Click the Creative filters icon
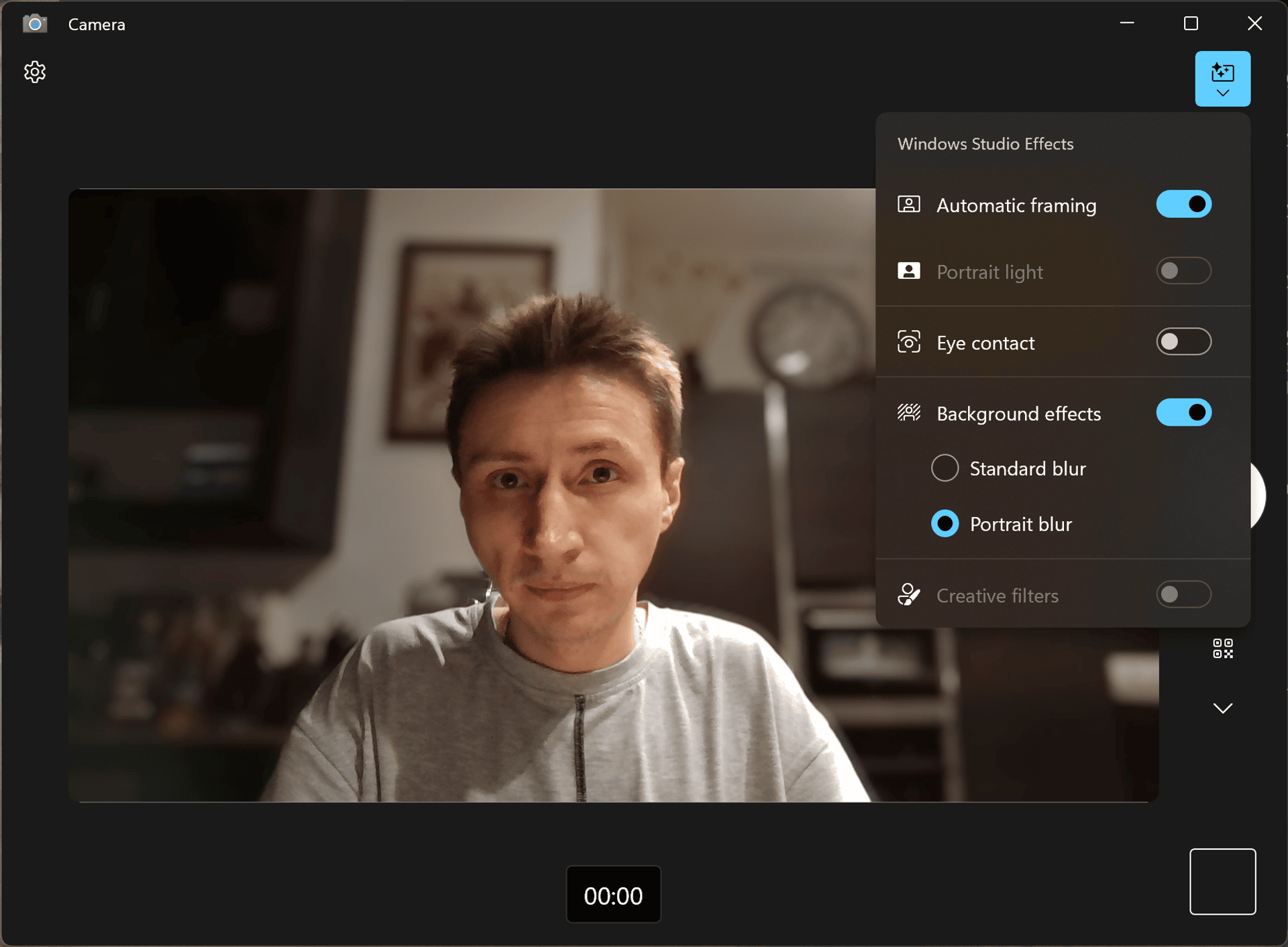The height and width of the screenshot is (947, 1288). (x=908, y=595)
